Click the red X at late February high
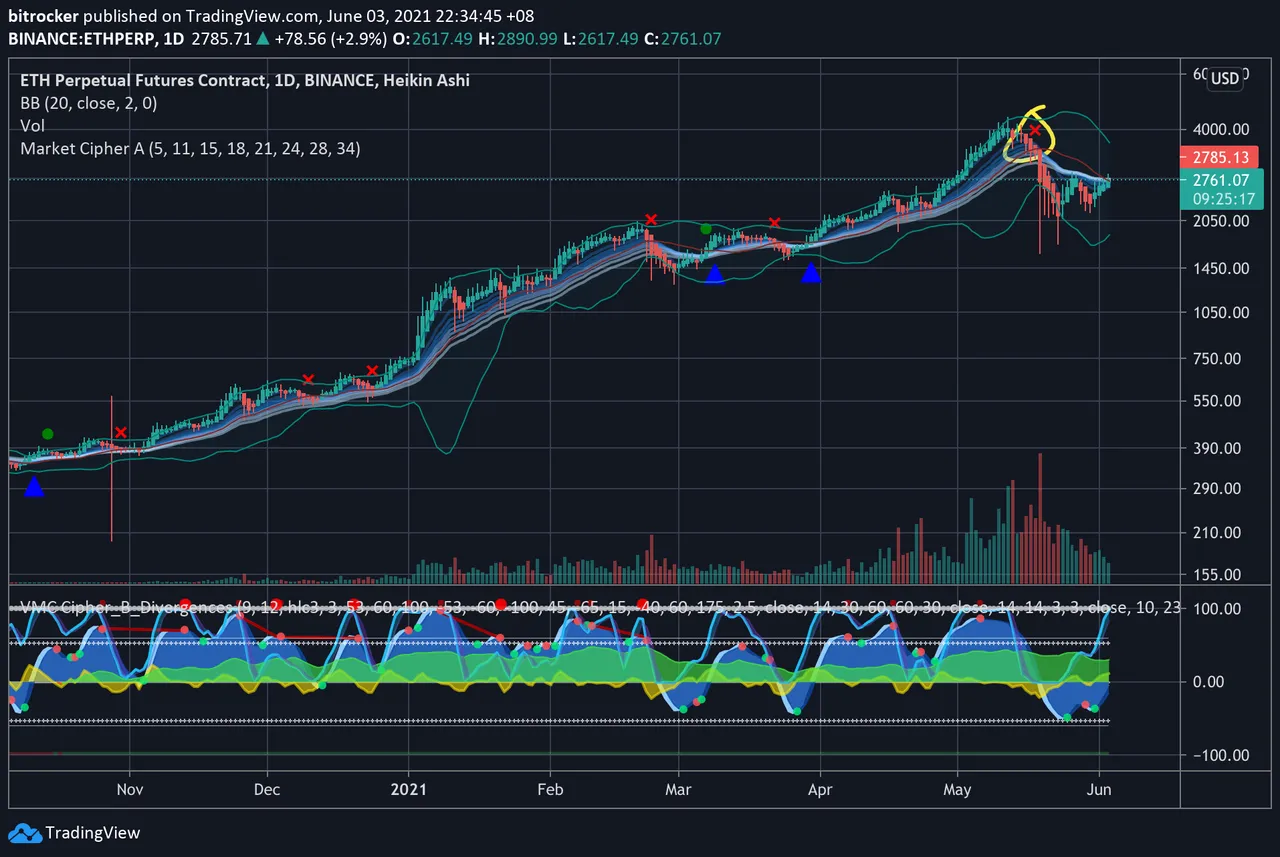Screen dimensions: 1280x857 (651, 219)
